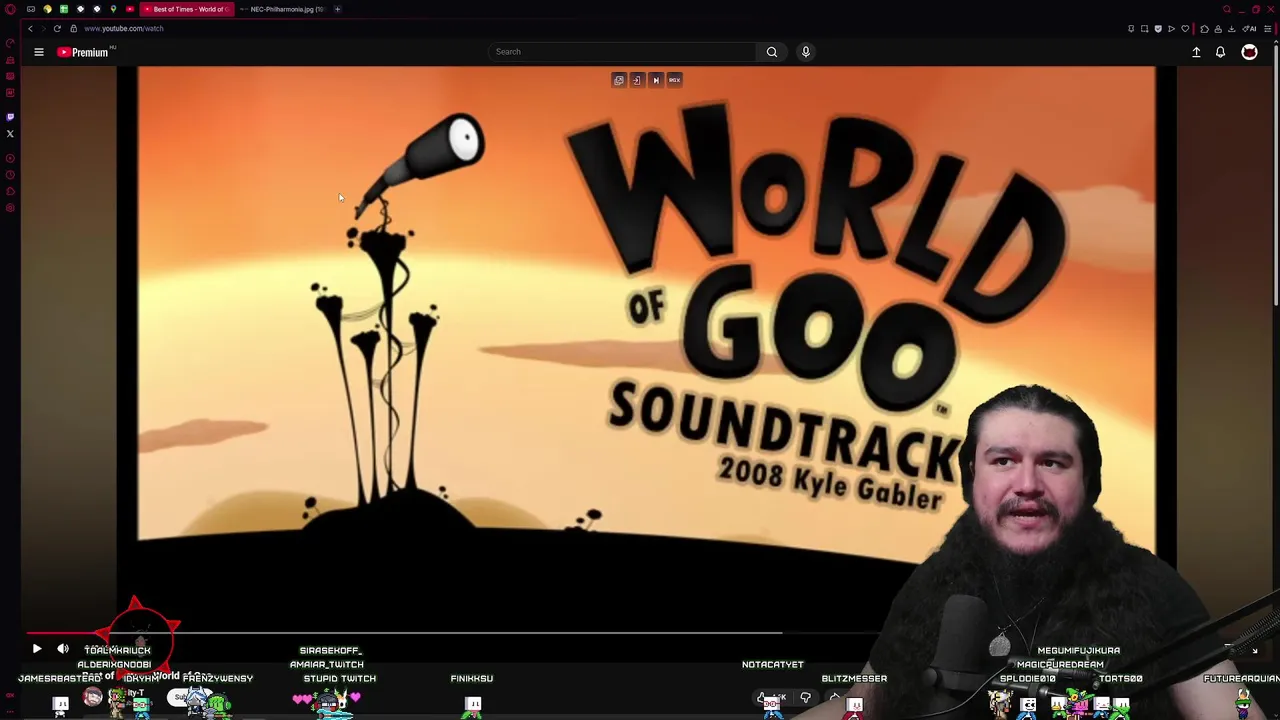Go back with the browser back arrow
The height and width of the screenshot is (720, 1280).
tap(30, 28)
